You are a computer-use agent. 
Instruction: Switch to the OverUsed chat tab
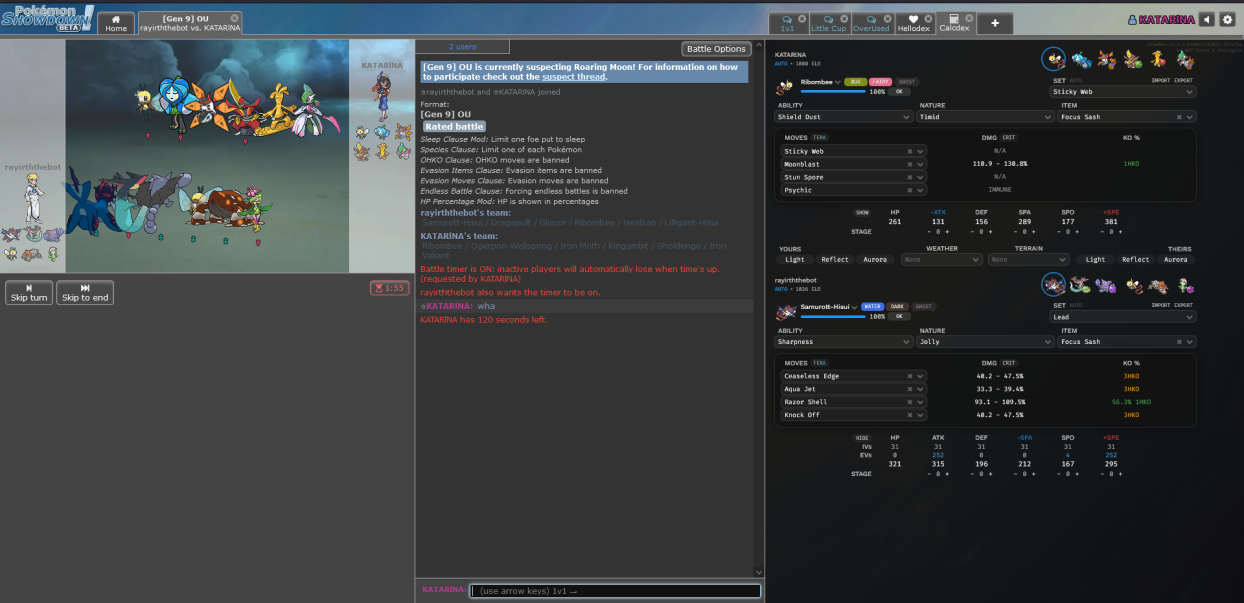click(872, 23)
